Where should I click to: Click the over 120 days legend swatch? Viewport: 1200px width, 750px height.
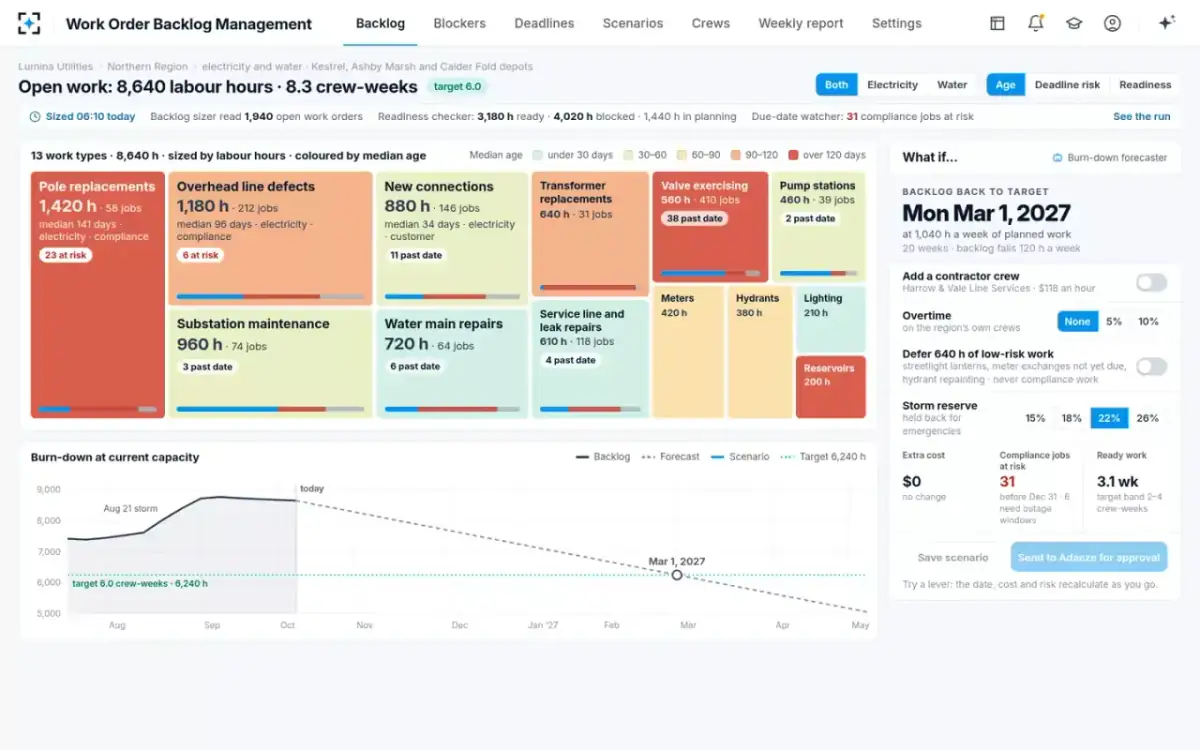[x=794, y=155]
